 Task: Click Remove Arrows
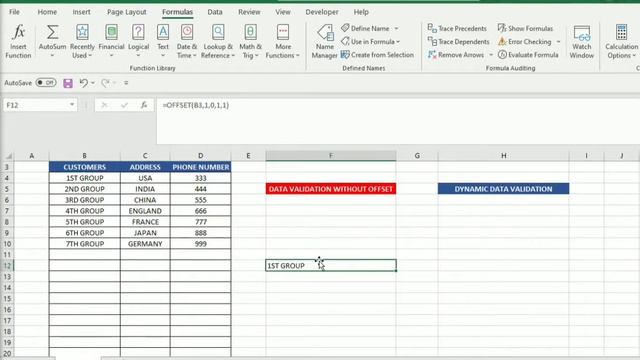[x=456, y=55]
